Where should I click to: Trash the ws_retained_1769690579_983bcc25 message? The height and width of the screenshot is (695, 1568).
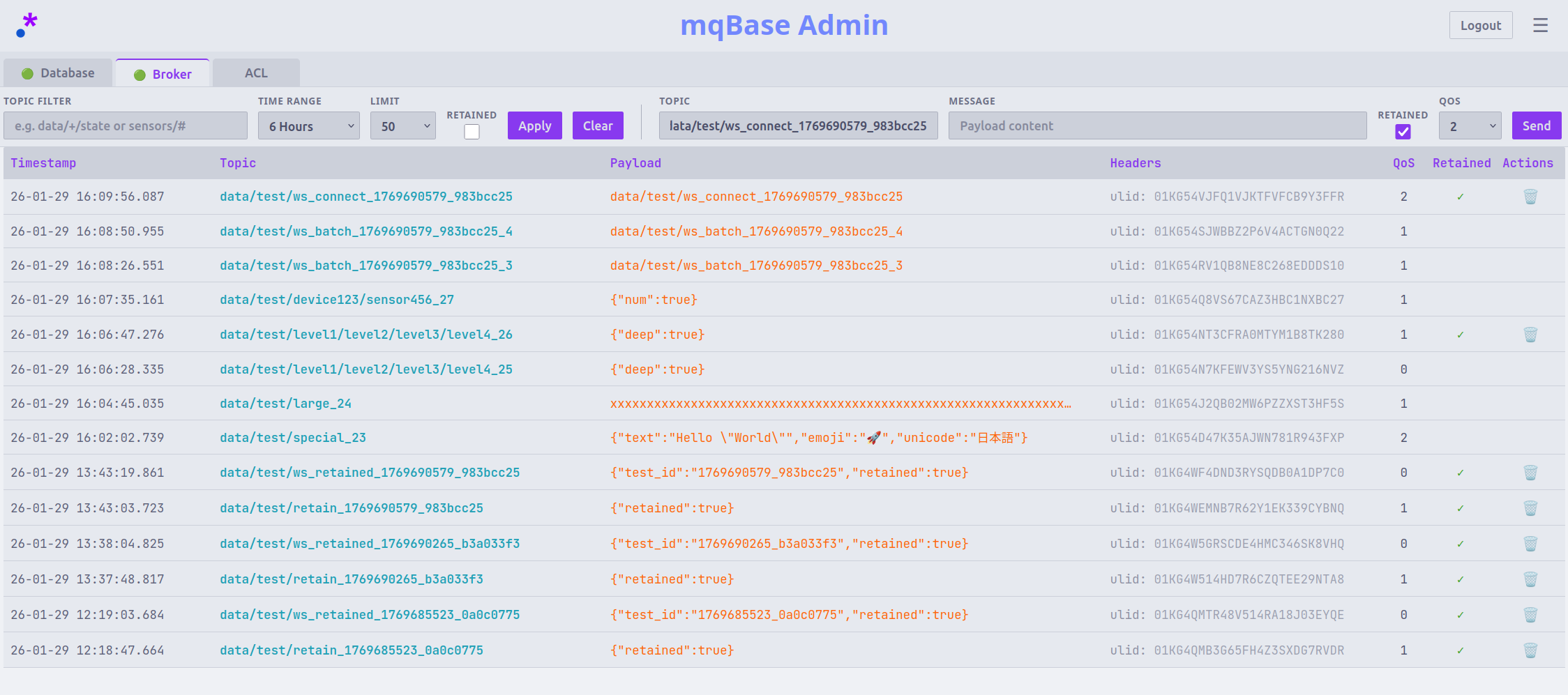coord(1530,473)
